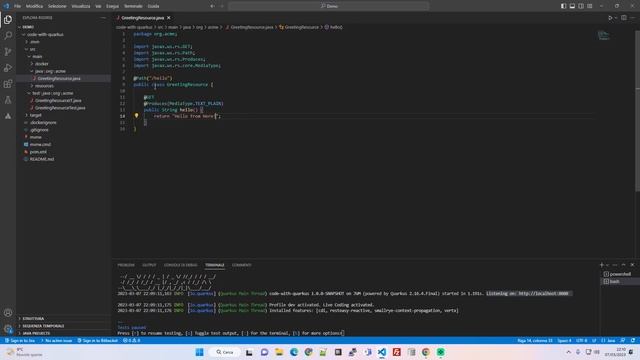
Task: Select the powershell terminal instance
Action: point(620,274)
